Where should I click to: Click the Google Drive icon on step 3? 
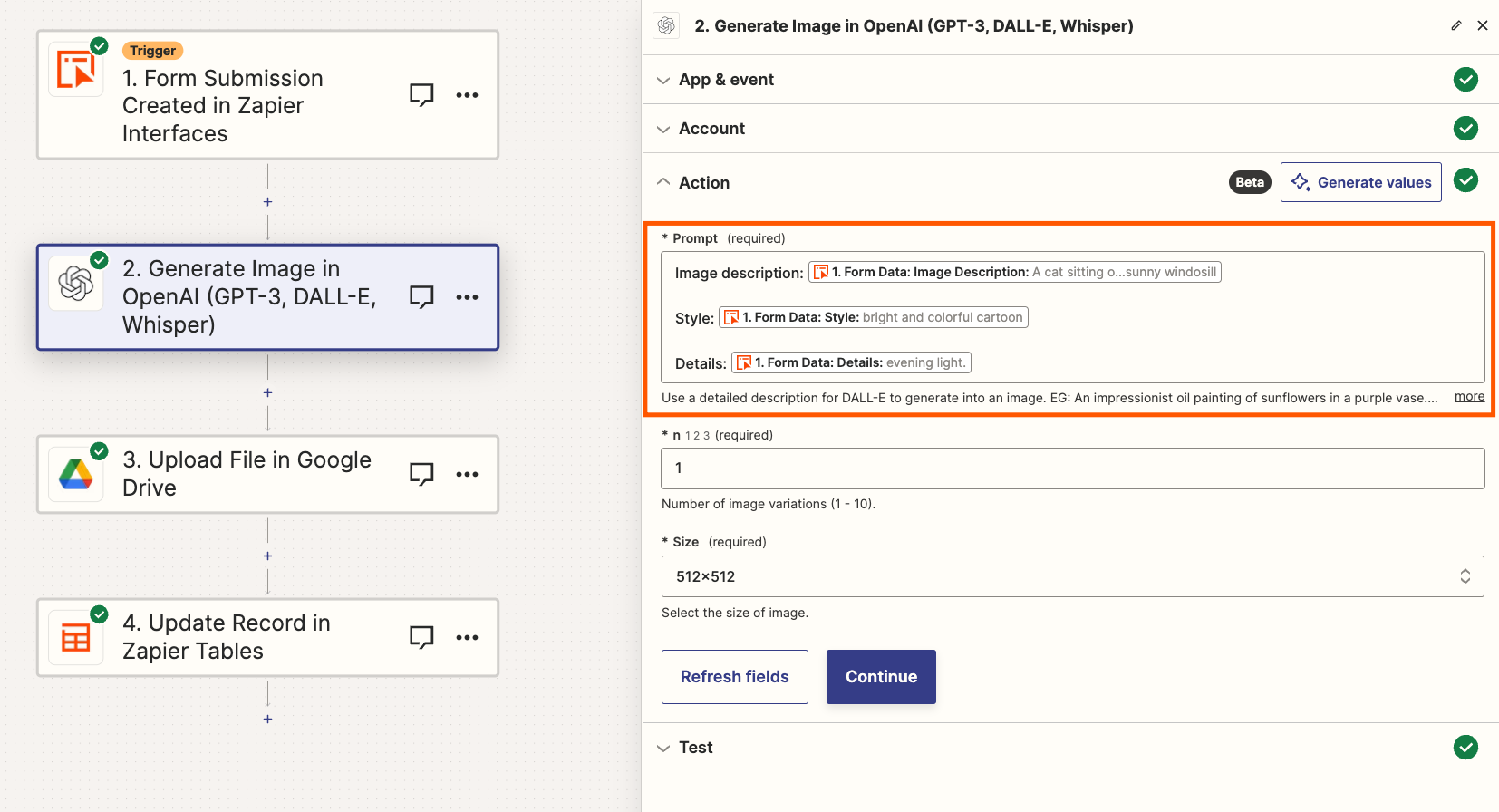[76, 474]
